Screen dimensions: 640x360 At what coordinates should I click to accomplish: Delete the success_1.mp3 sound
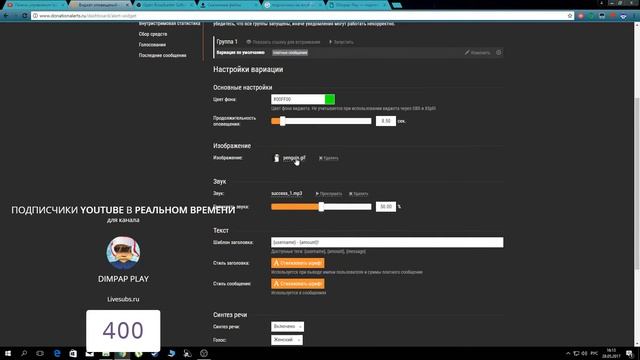358,194
